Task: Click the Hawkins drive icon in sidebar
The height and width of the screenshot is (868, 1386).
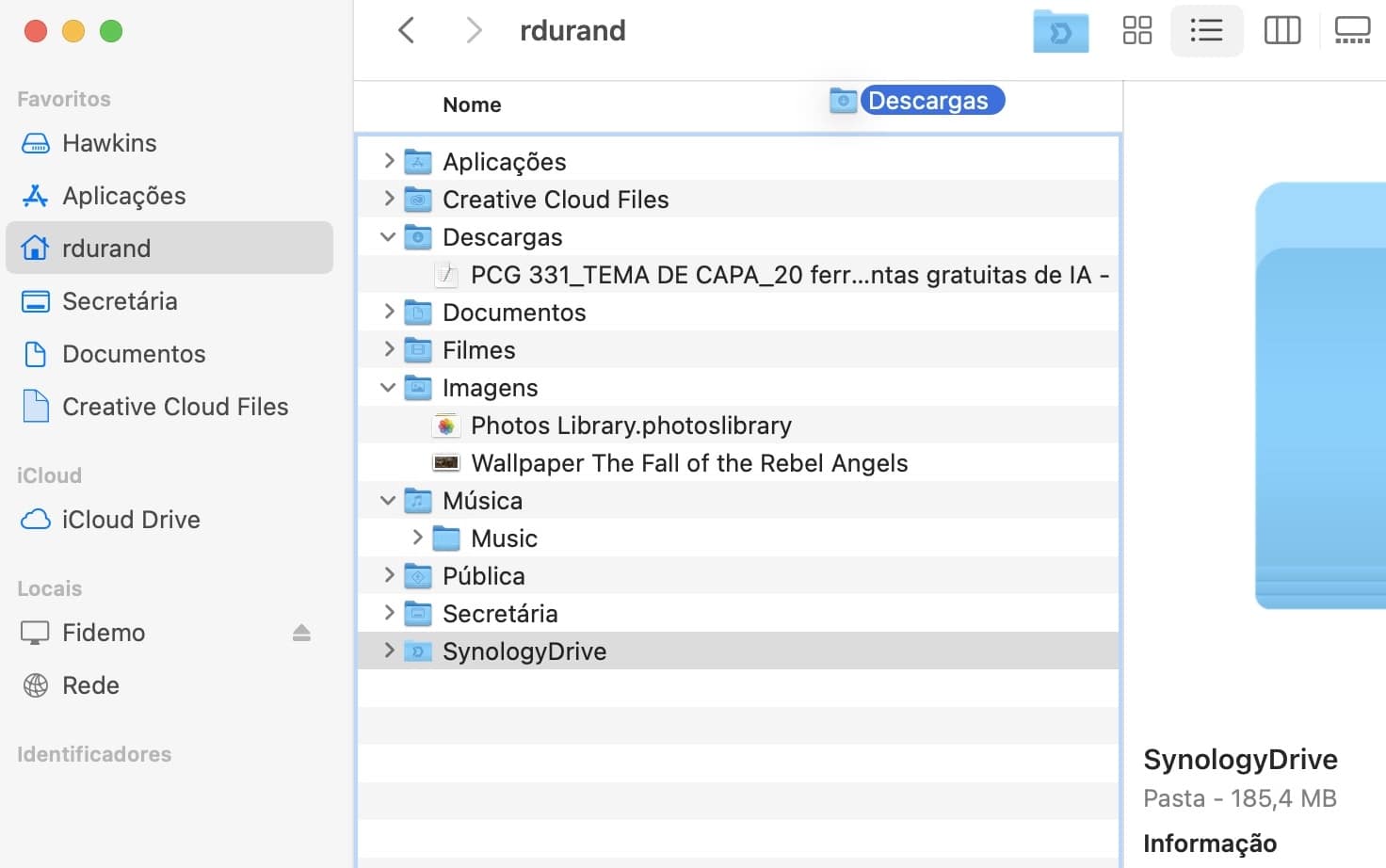Action: pyautogui.click(x=35, y=143)
